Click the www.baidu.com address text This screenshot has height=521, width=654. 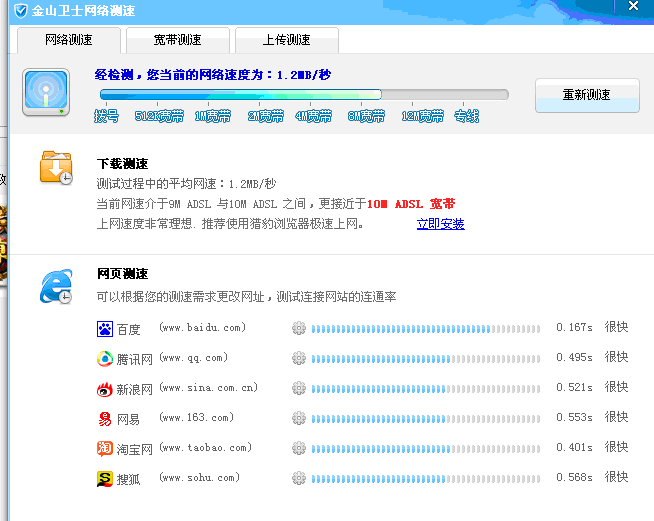[x=203, y=328]
